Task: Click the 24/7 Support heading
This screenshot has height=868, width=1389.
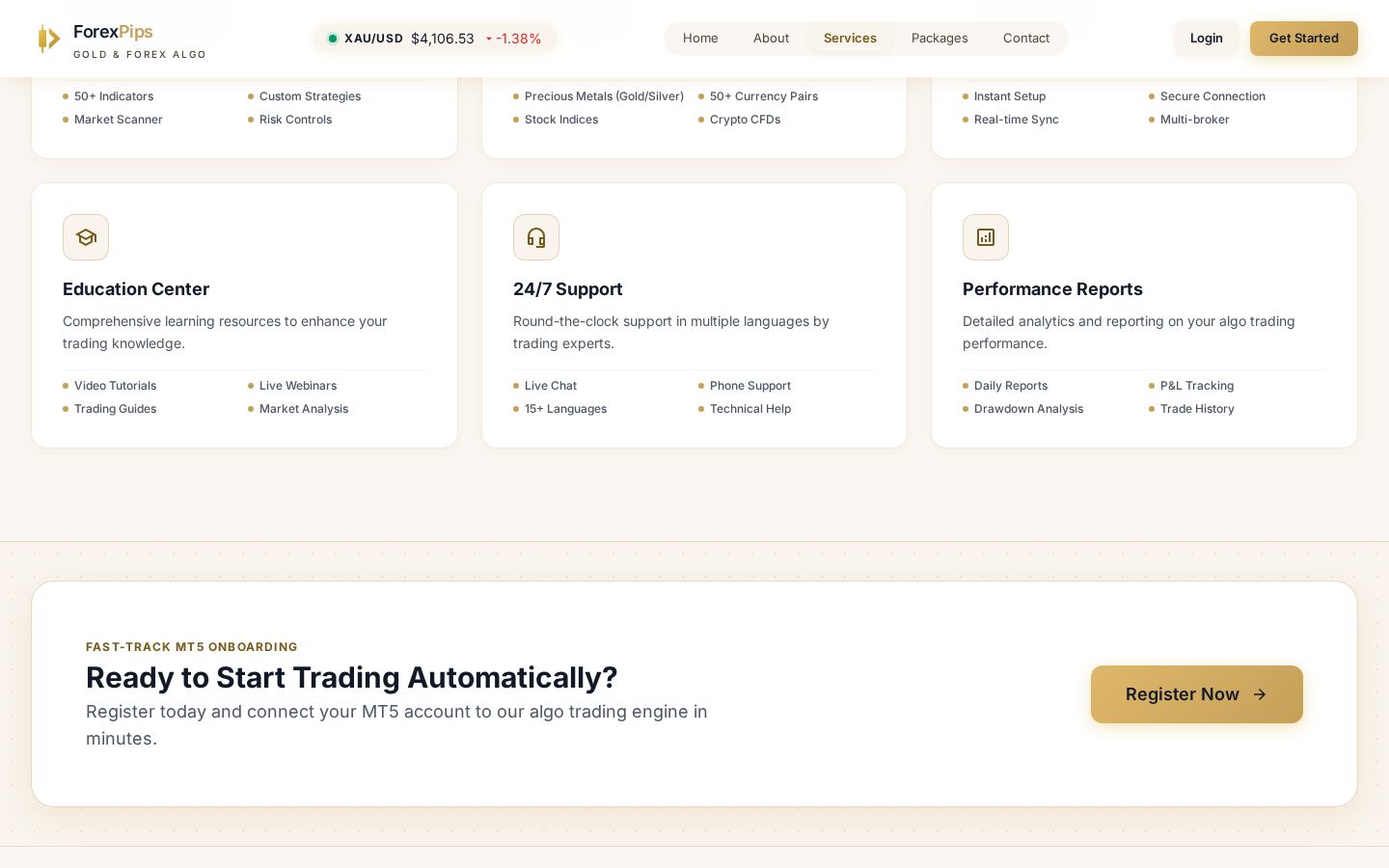Action: click(567, 289)
